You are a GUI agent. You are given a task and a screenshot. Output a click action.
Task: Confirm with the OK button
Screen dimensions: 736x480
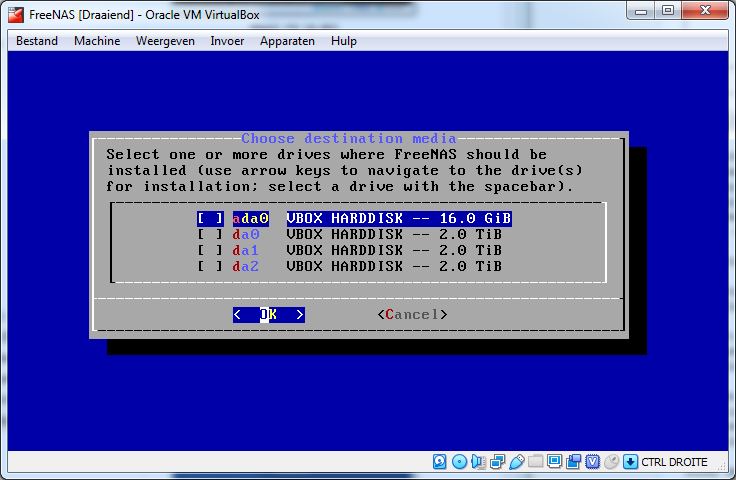coord(268,314)
